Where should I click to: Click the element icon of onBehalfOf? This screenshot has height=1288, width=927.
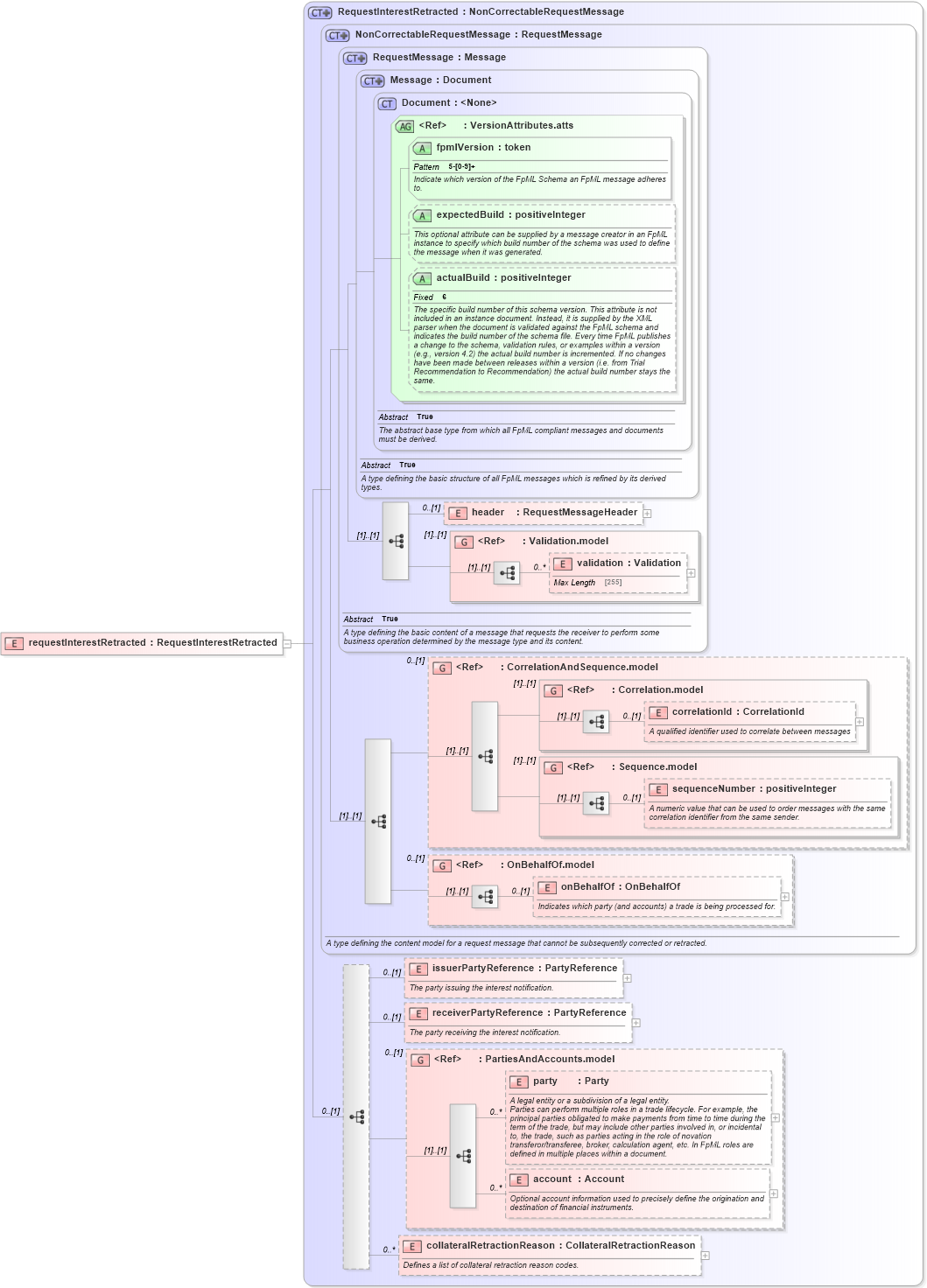tap(547, 887)
